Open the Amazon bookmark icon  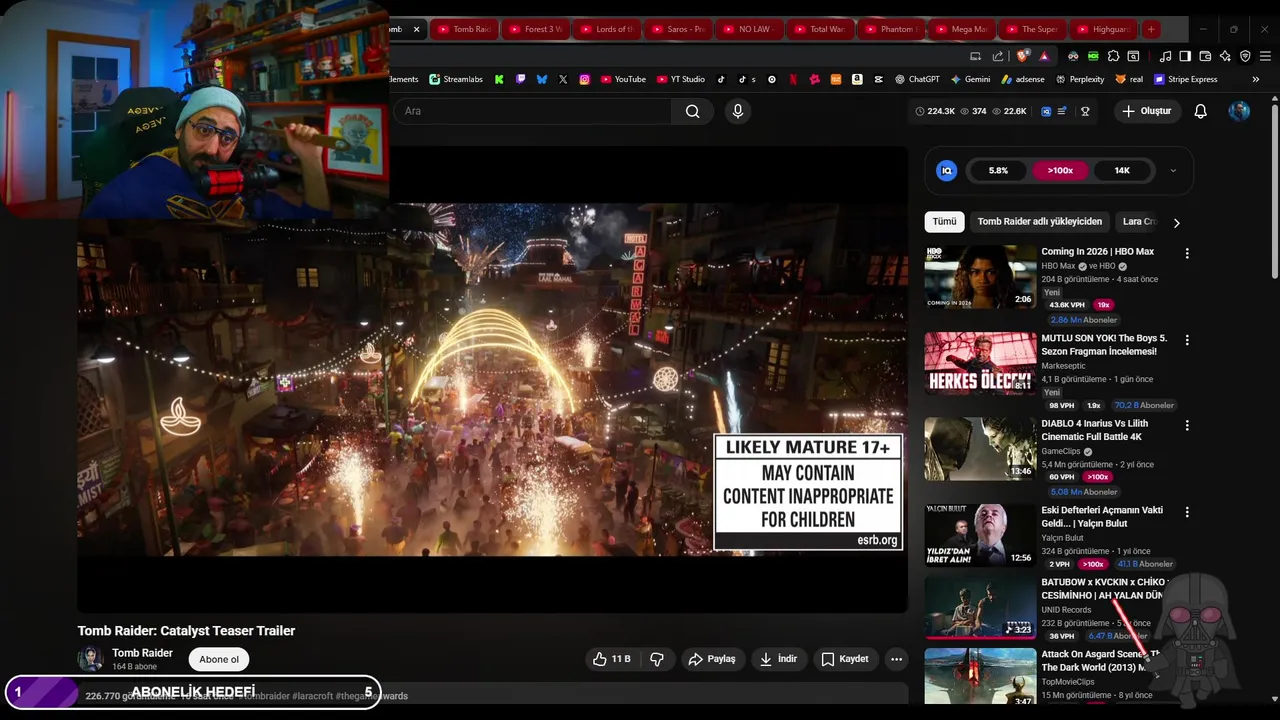pos(857,79)
